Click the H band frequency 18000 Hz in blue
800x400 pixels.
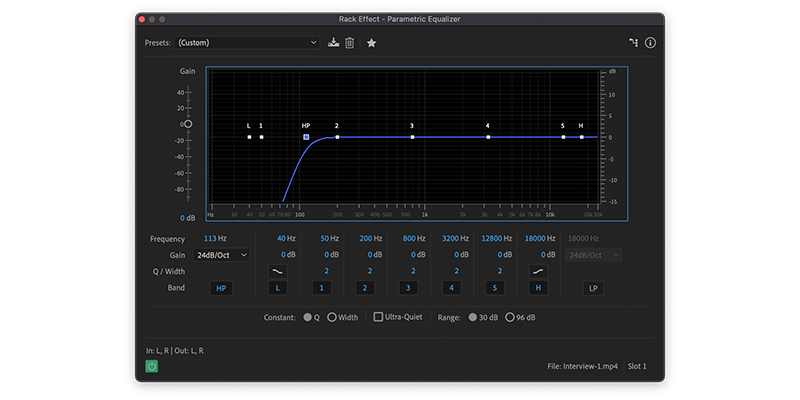pyautogui.click(x=540, y=238)
